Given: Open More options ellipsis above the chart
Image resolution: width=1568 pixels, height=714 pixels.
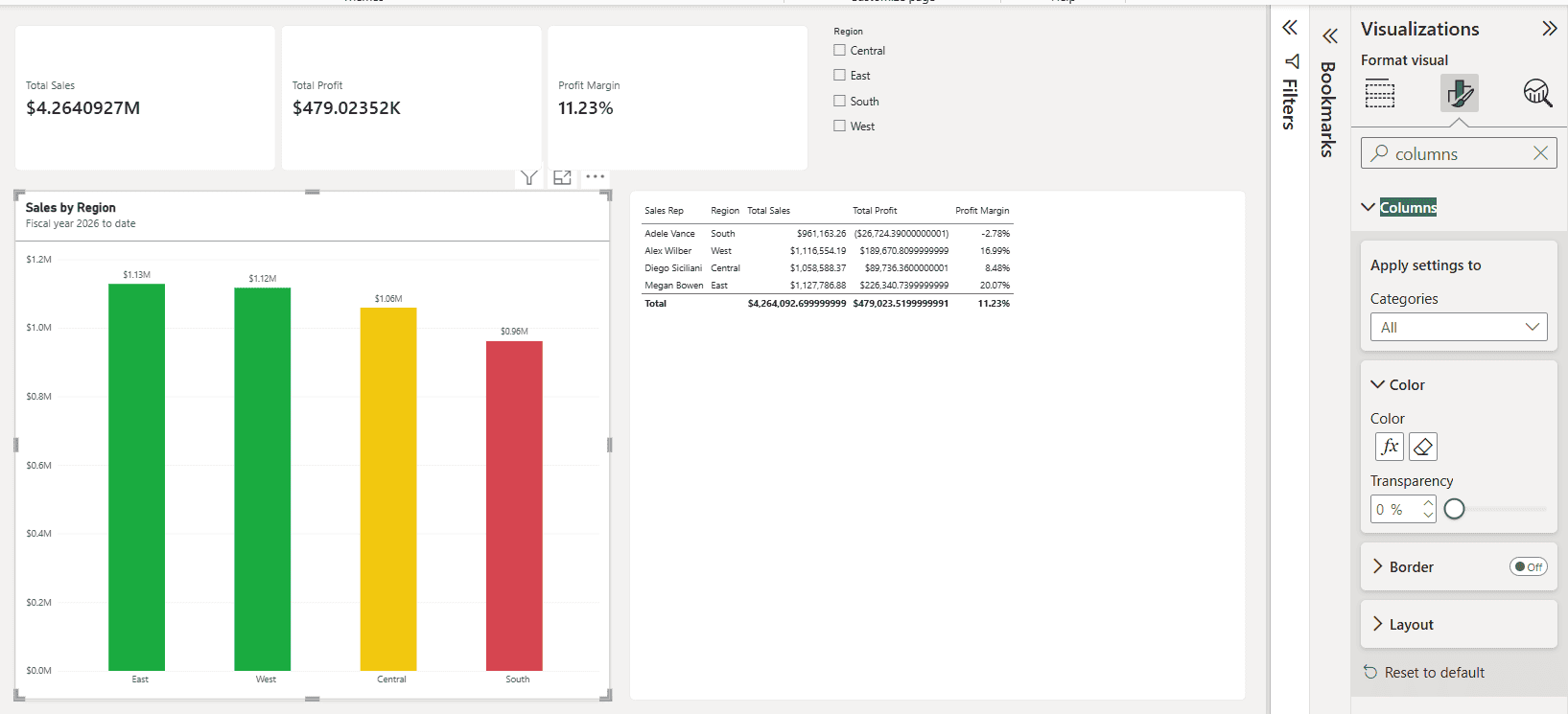Looking at the screenshot, I should pyautogui.click(x=596, y=177).
